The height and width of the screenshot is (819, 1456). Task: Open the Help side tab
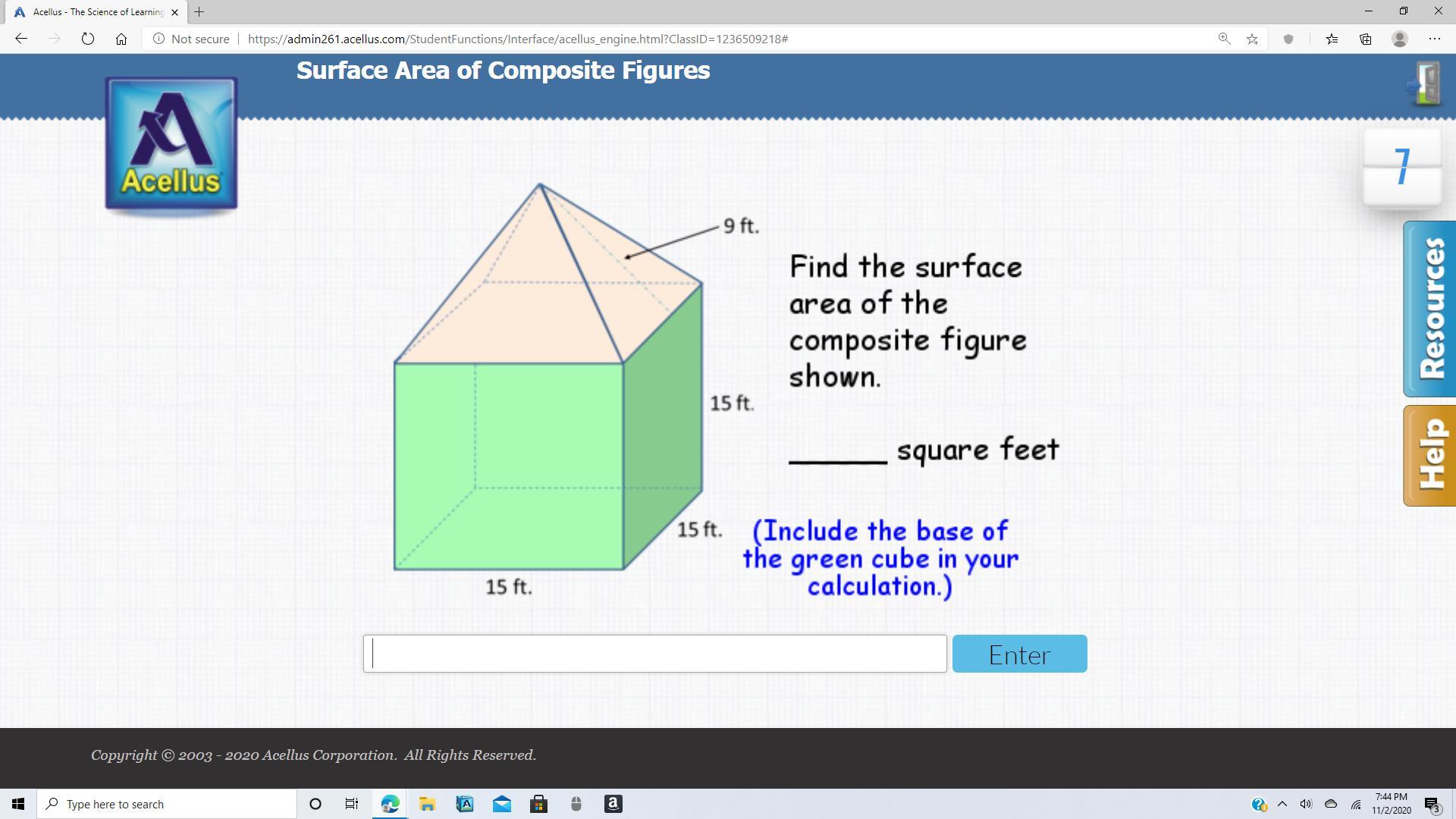(x=1430, y=455)
